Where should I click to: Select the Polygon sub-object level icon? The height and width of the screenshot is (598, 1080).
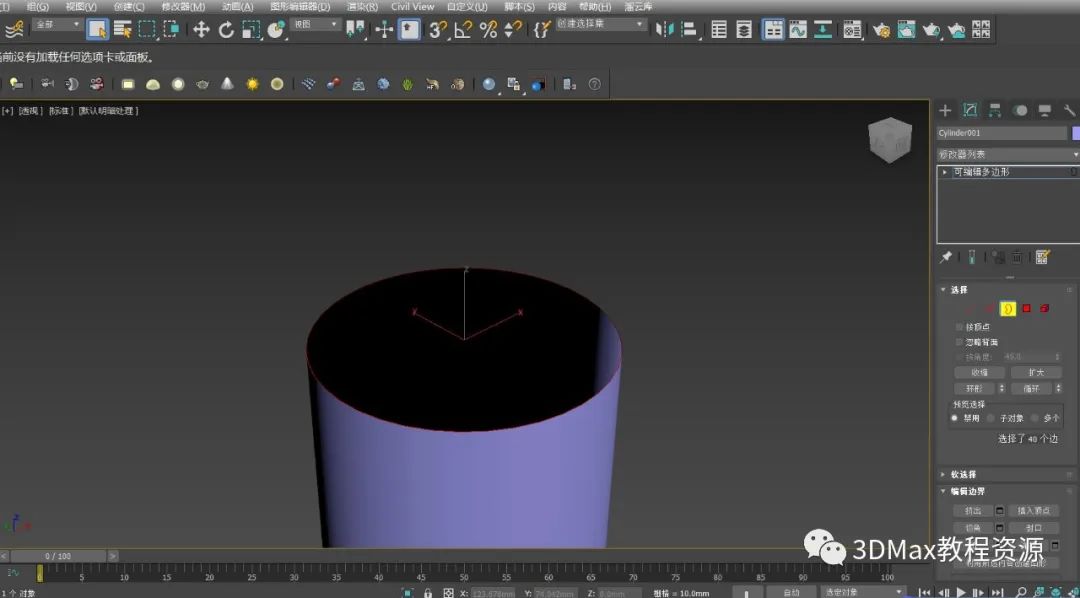(x=1026, y=308)
